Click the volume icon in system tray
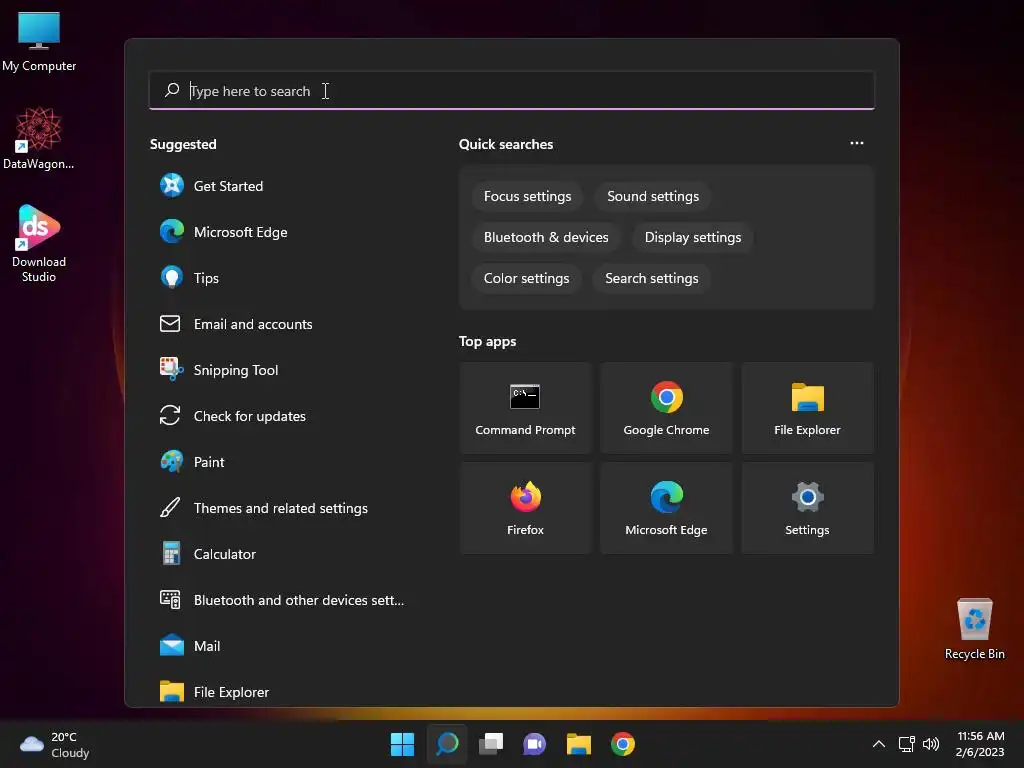This screenshot has height=768, width=1024. [x=931, y=744]
